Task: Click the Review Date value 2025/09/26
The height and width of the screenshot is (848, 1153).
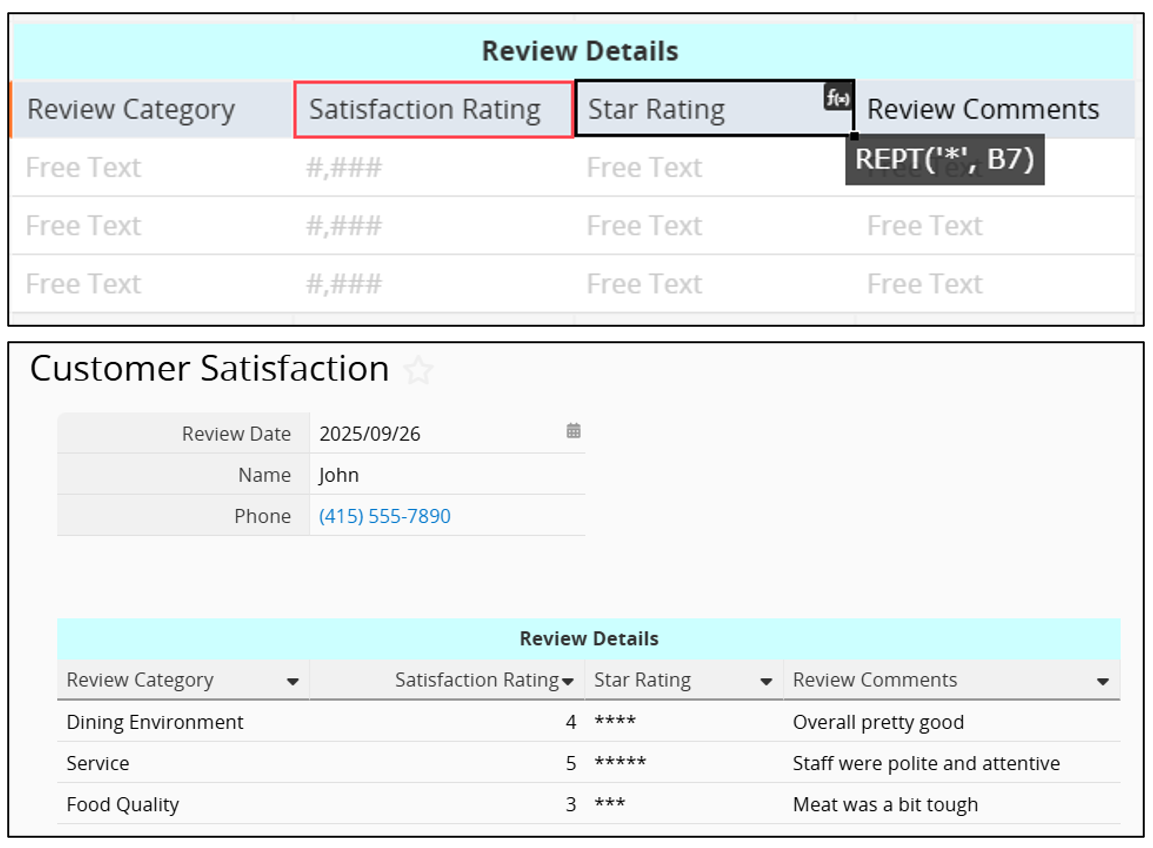Action: [x=370, y=434]
